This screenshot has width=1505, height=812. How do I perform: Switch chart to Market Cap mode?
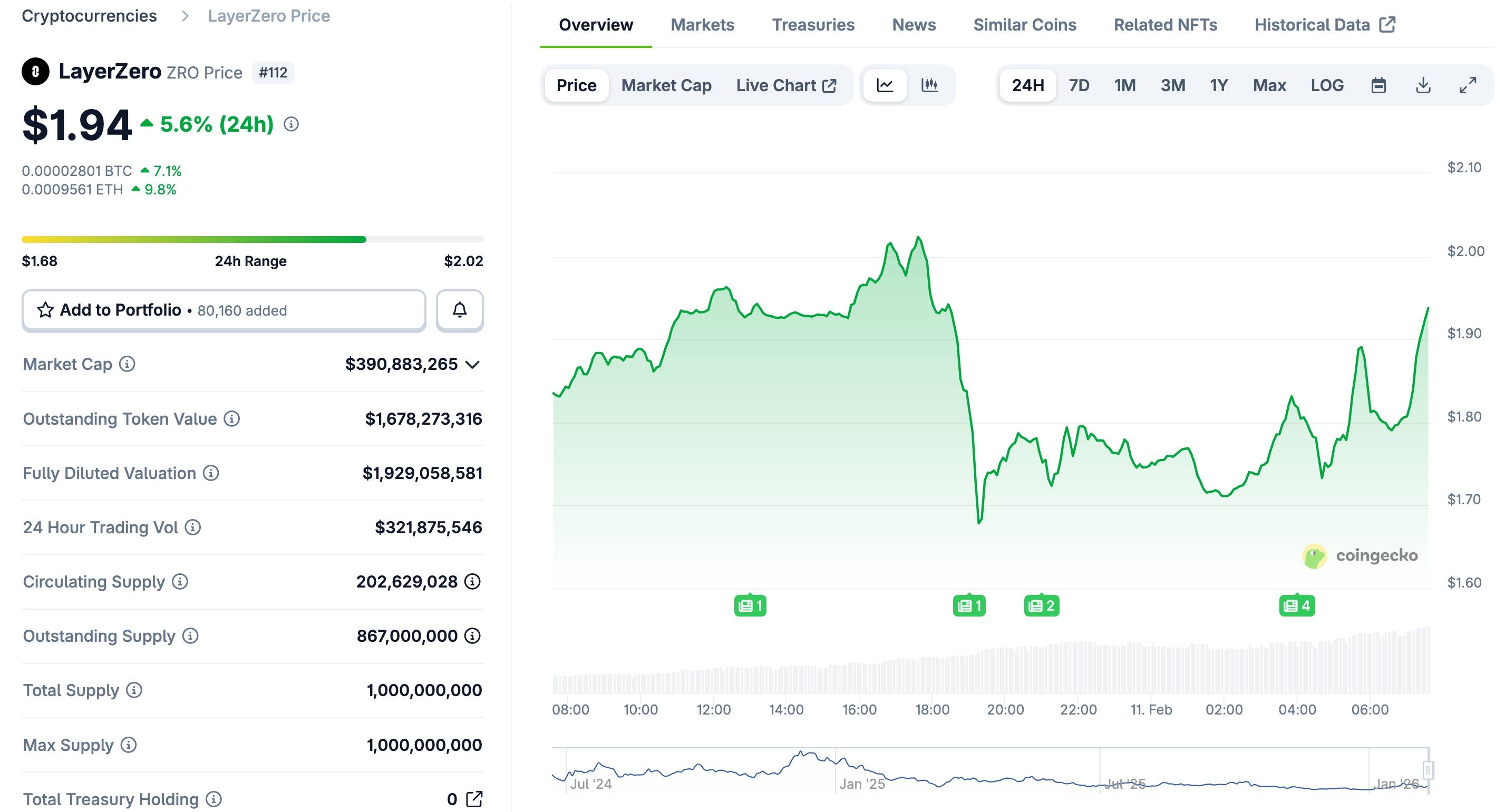[666, 85]
